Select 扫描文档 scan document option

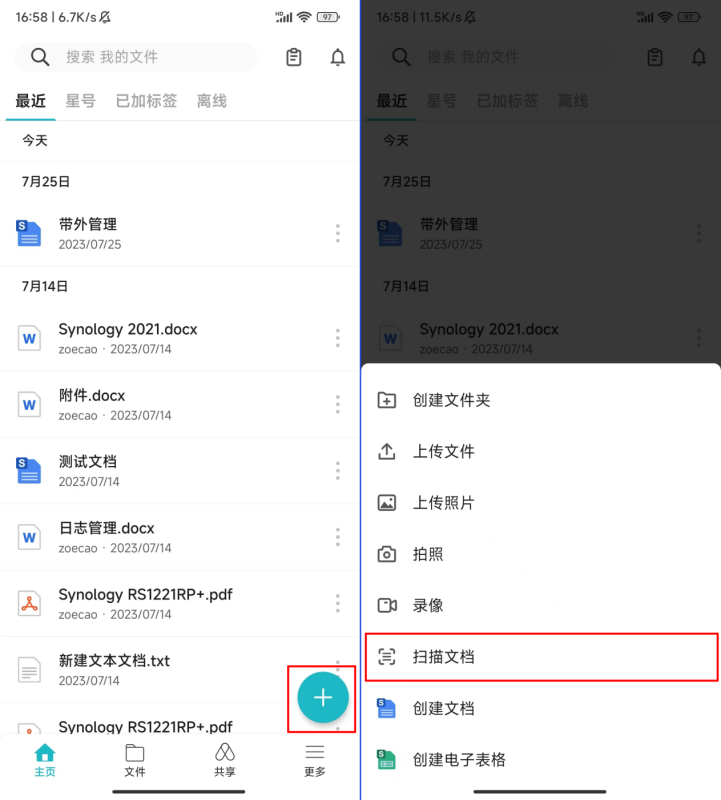pyautogui.click(x=541, y=657)
